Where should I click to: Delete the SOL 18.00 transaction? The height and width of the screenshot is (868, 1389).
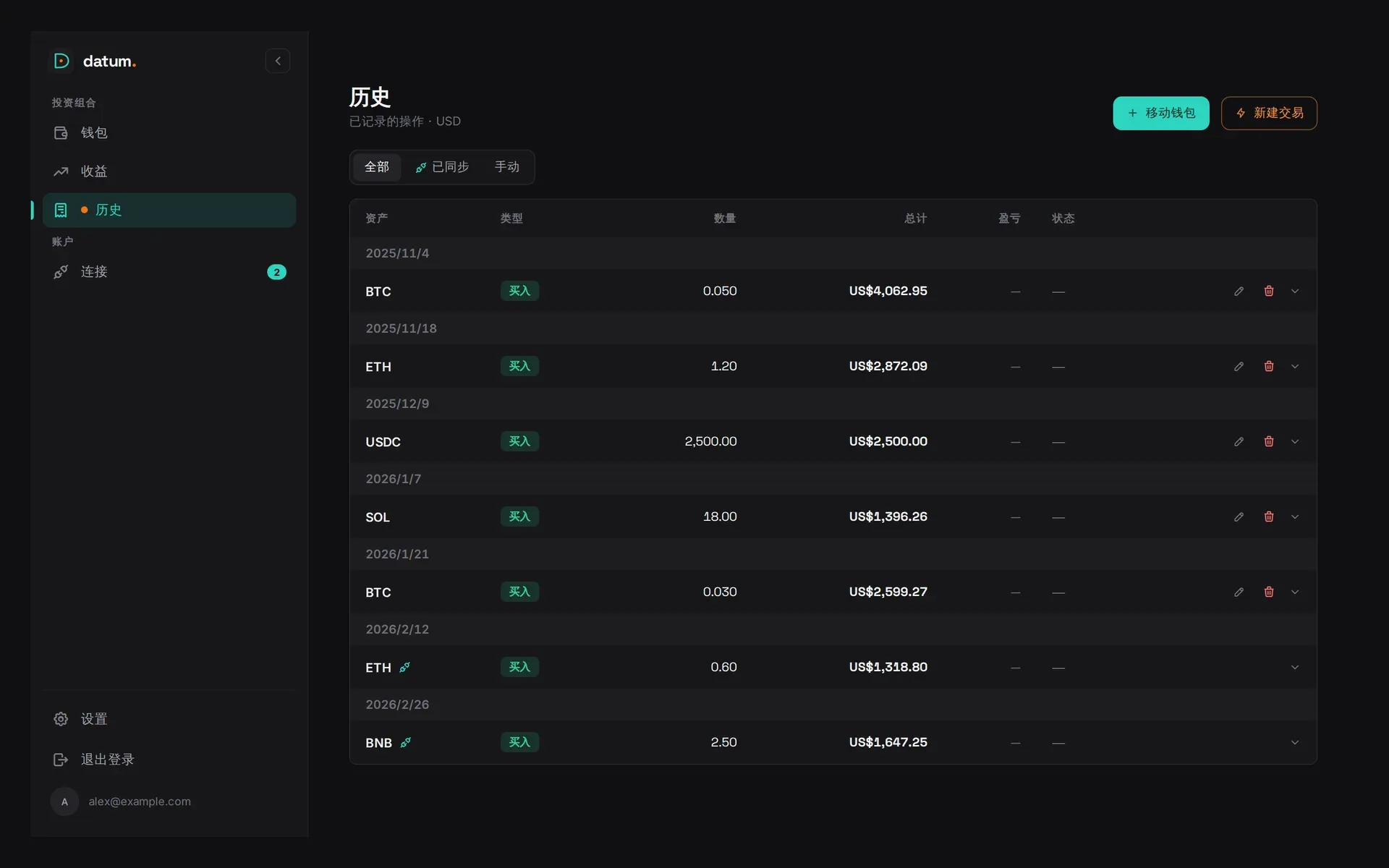[1269, 516]
